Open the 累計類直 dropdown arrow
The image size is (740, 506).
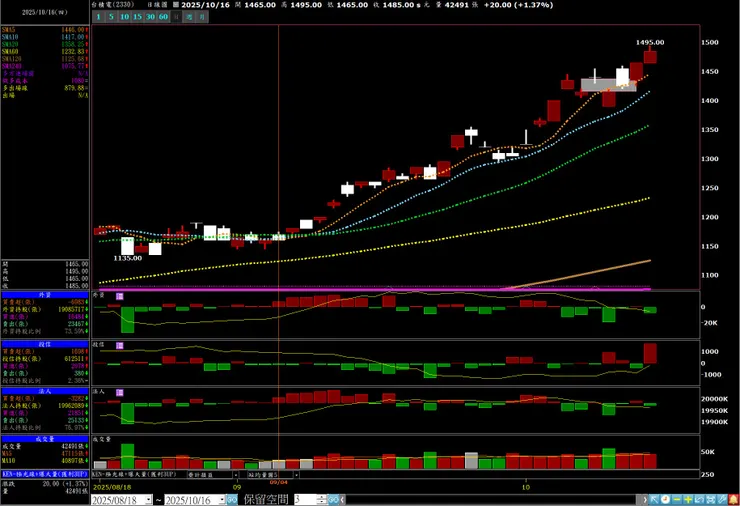click(236, 475)
